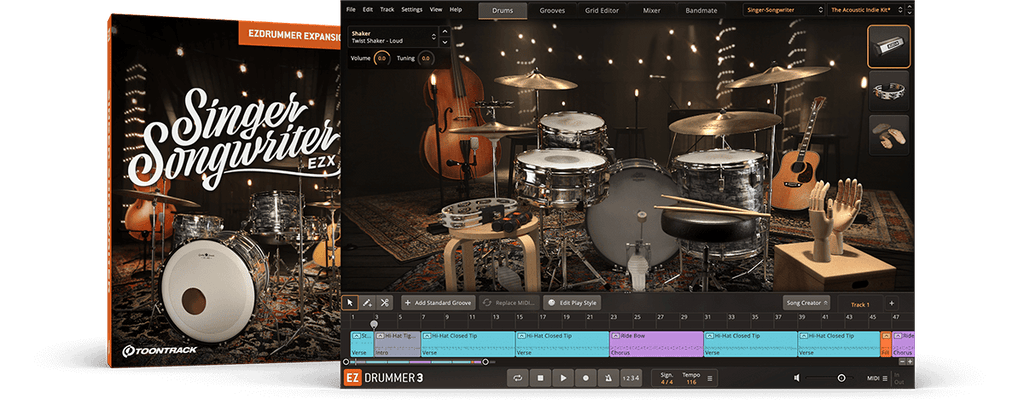1024x416 pixels.
Task: Select the arrow pointer tool
Action: pyautogui.click(x=350, y=302)
